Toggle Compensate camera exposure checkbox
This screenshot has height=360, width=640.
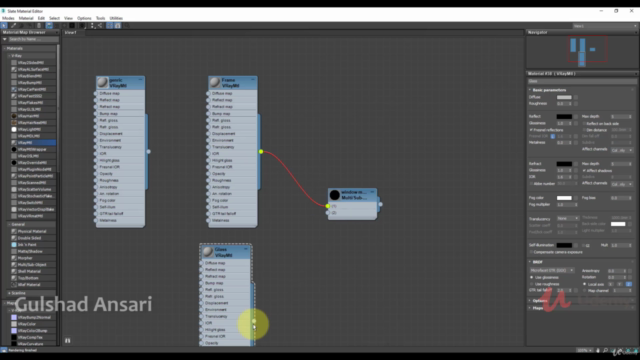point(531,252)
